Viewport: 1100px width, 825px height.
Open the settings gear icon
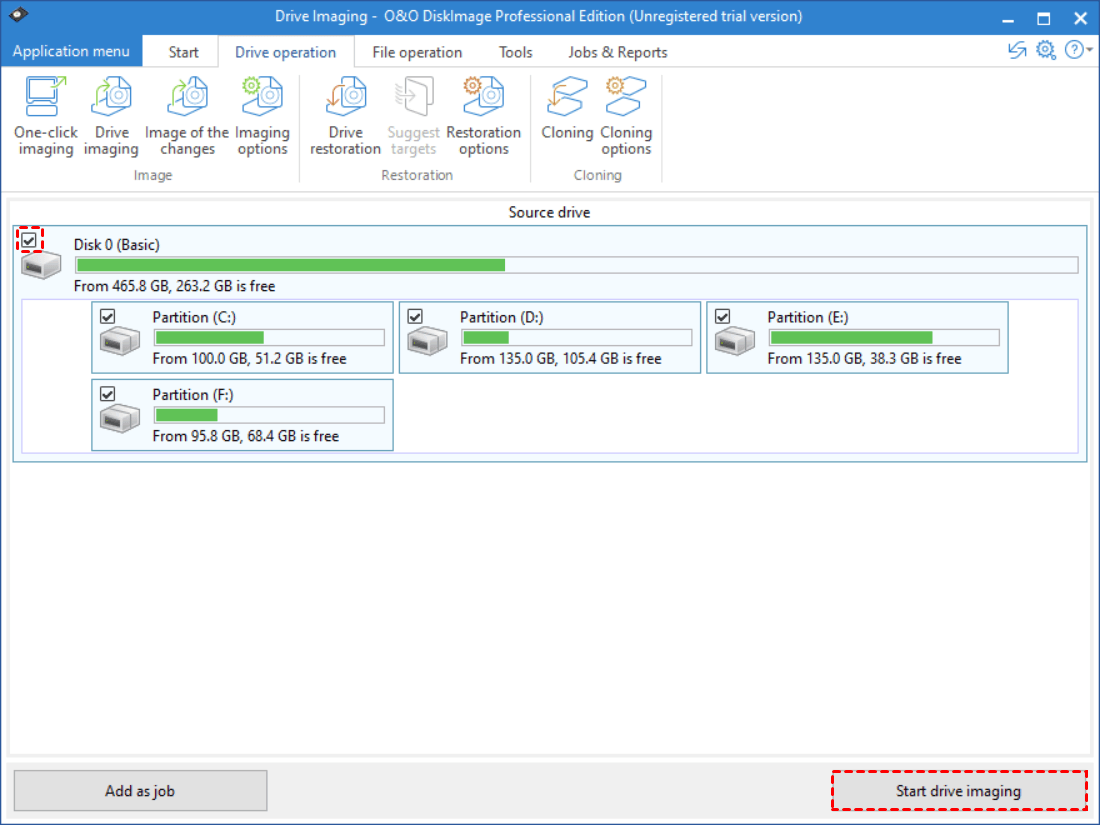click(x=1045, y=51)
